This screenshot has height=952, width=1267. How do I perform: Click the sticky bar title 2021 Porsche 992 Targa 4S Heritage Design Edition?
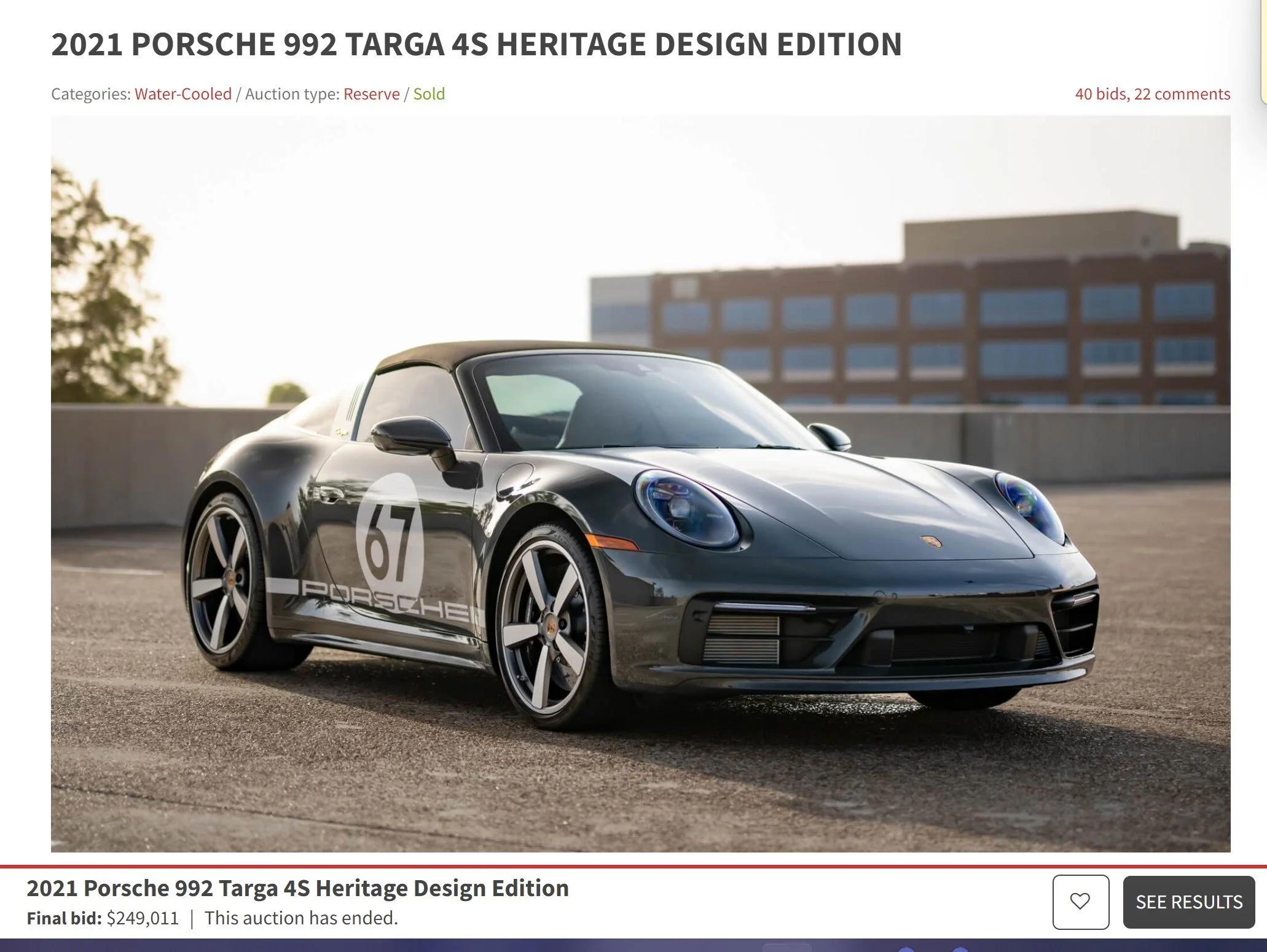tap(298, 888)
